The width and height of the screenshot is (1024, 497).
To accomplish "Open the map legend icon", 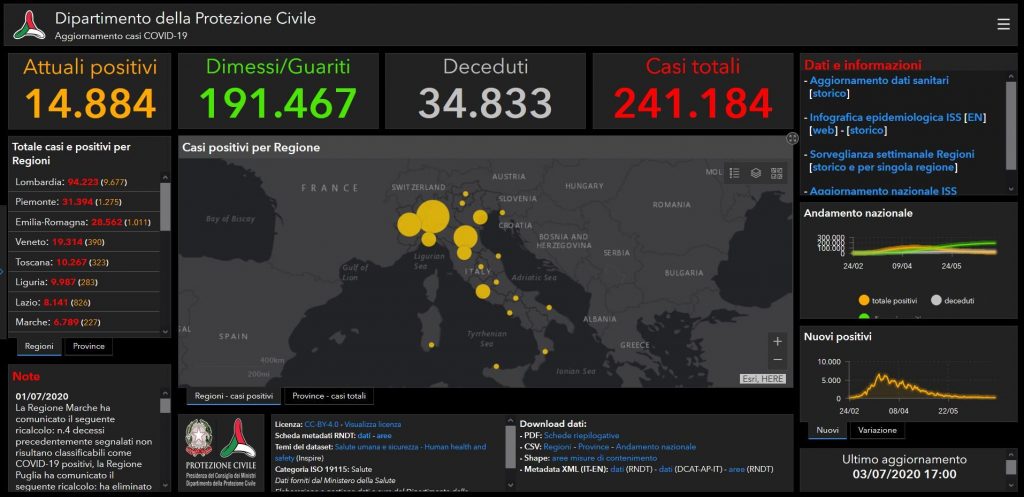I will 734,173.
